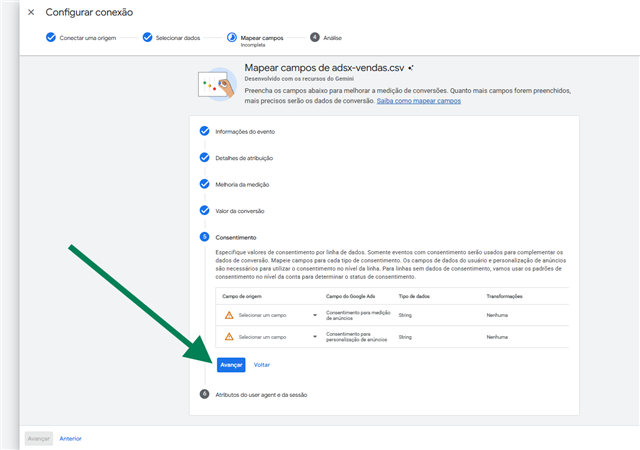Screen dimensions: 640x450
Task: Click the Valor da conversão checkmark icon
Action: (x=204, y=211)
